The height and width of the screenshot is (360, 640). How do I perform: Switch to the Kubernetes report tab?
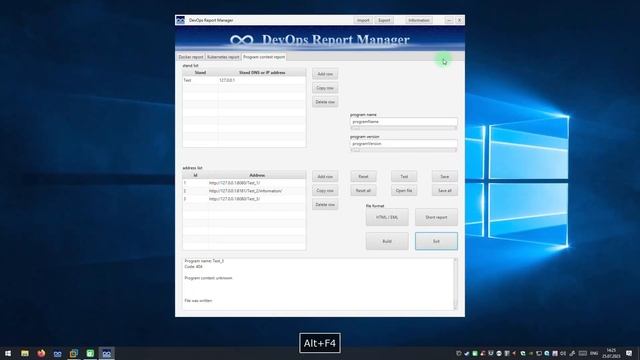click(223, 57)
